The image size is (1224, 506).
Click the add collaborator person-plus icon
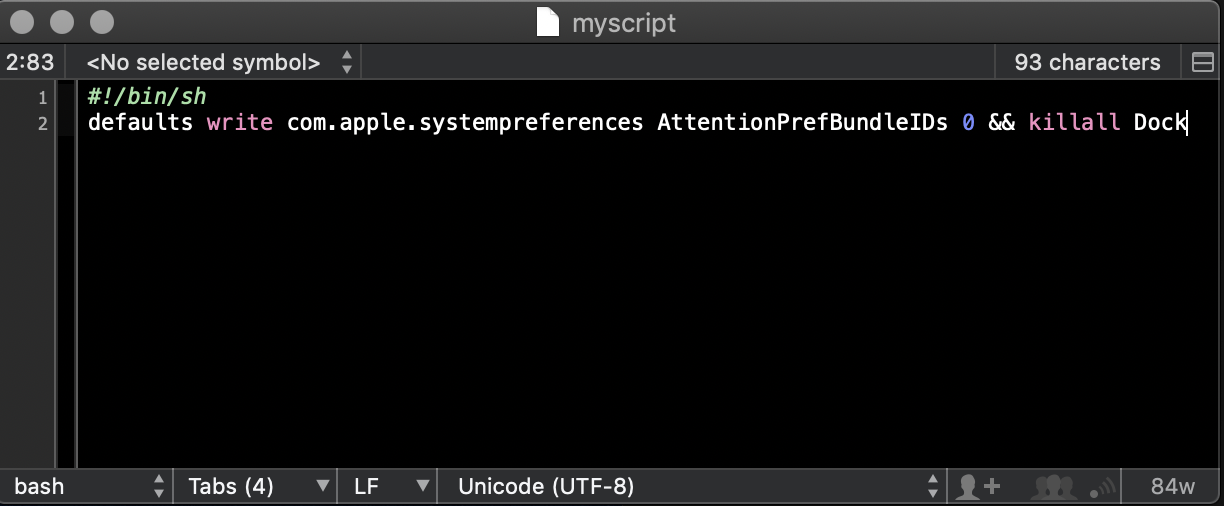978,486
